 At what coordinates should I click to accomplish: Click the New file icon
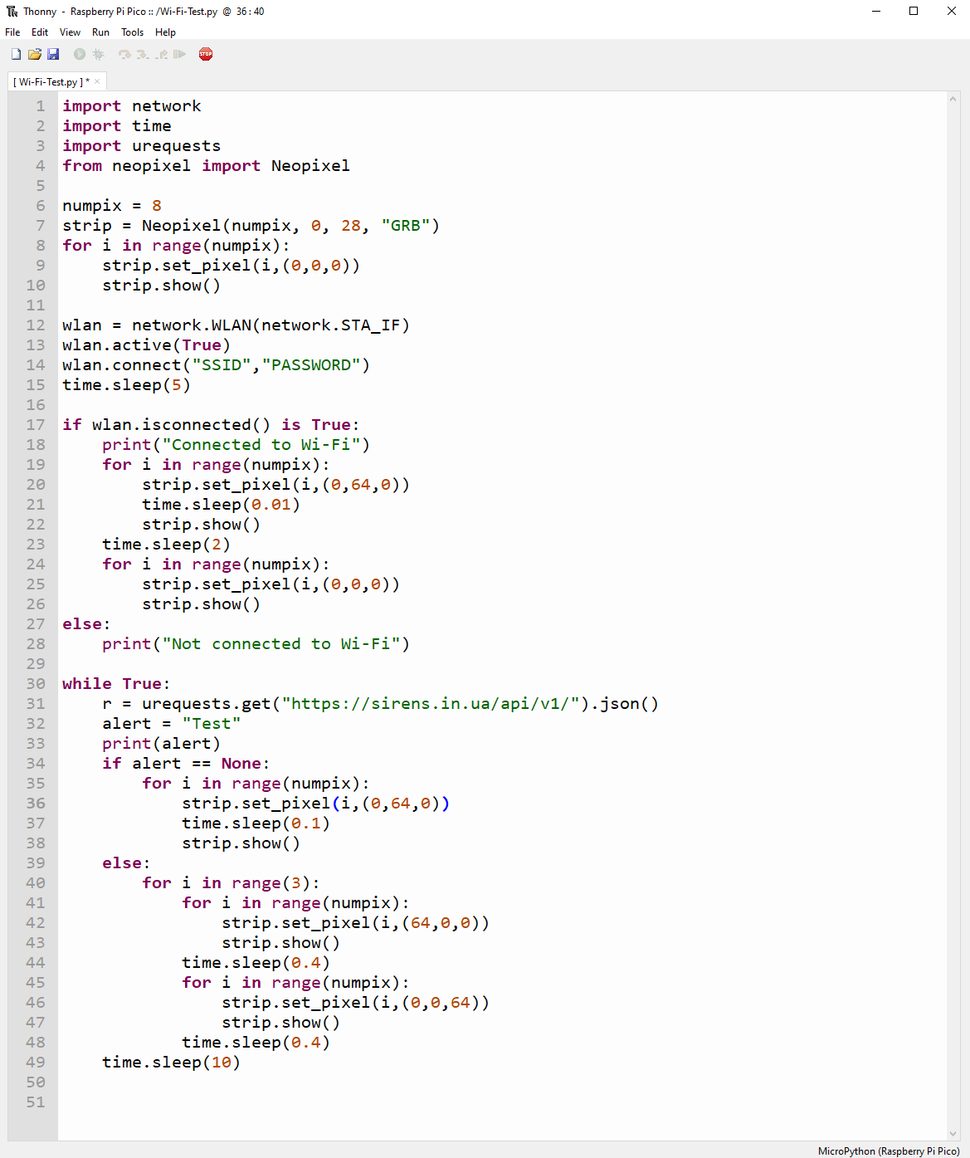(x=15, y=54)
